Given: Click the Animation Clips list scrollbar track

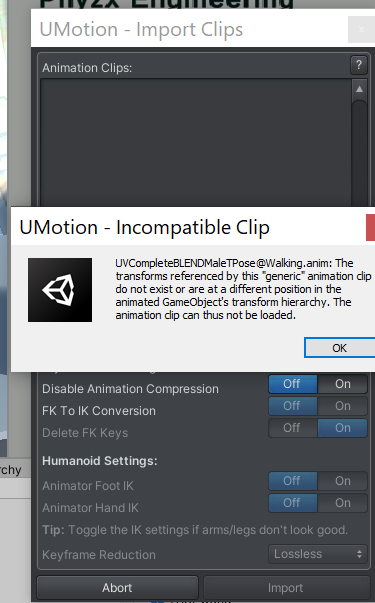Looking at the screenshot, I should 359,154.
